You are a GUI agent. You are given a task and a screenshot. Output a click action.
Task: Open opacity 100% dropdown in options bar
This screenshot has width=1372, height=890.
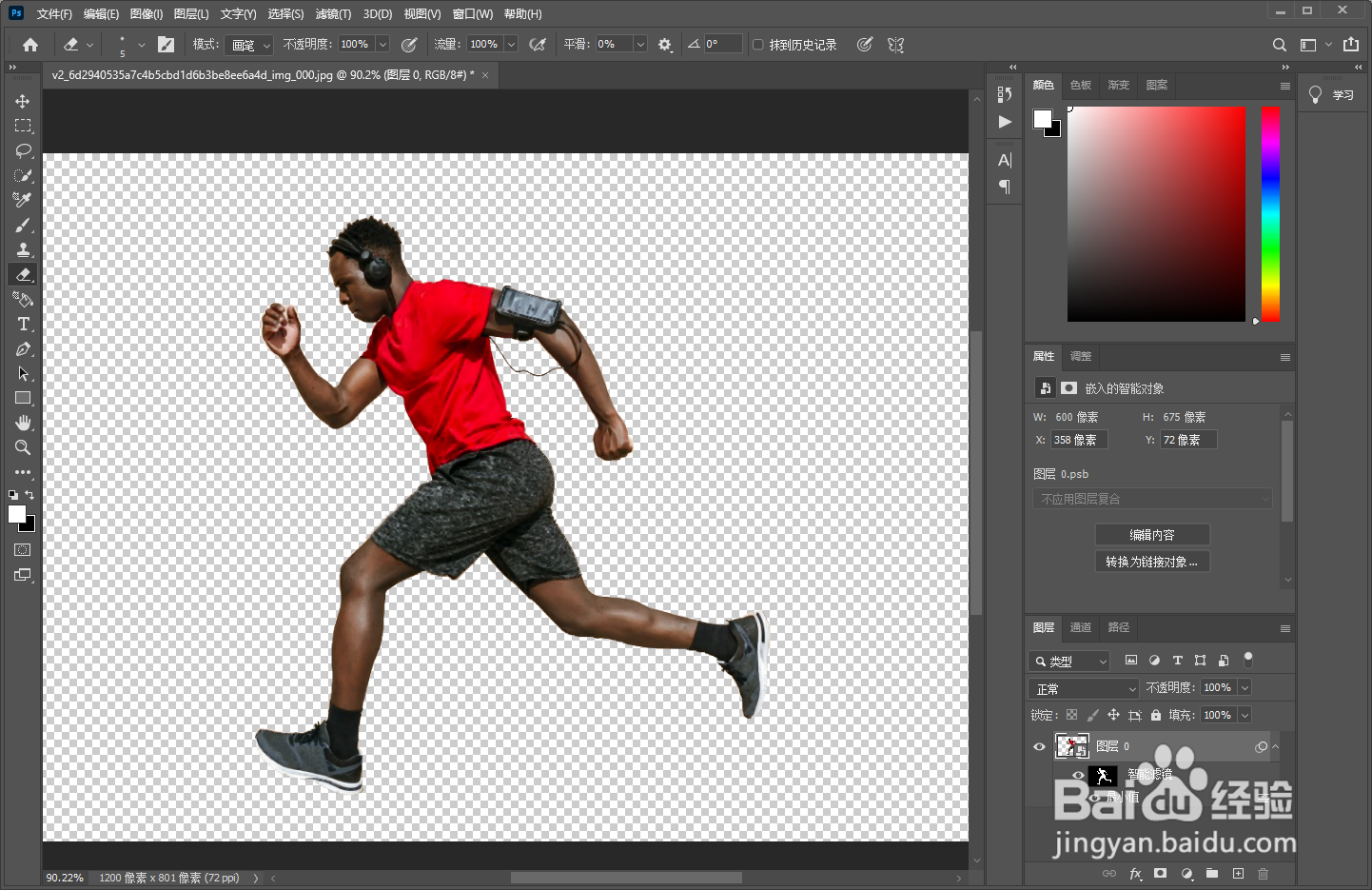(382, 45)
